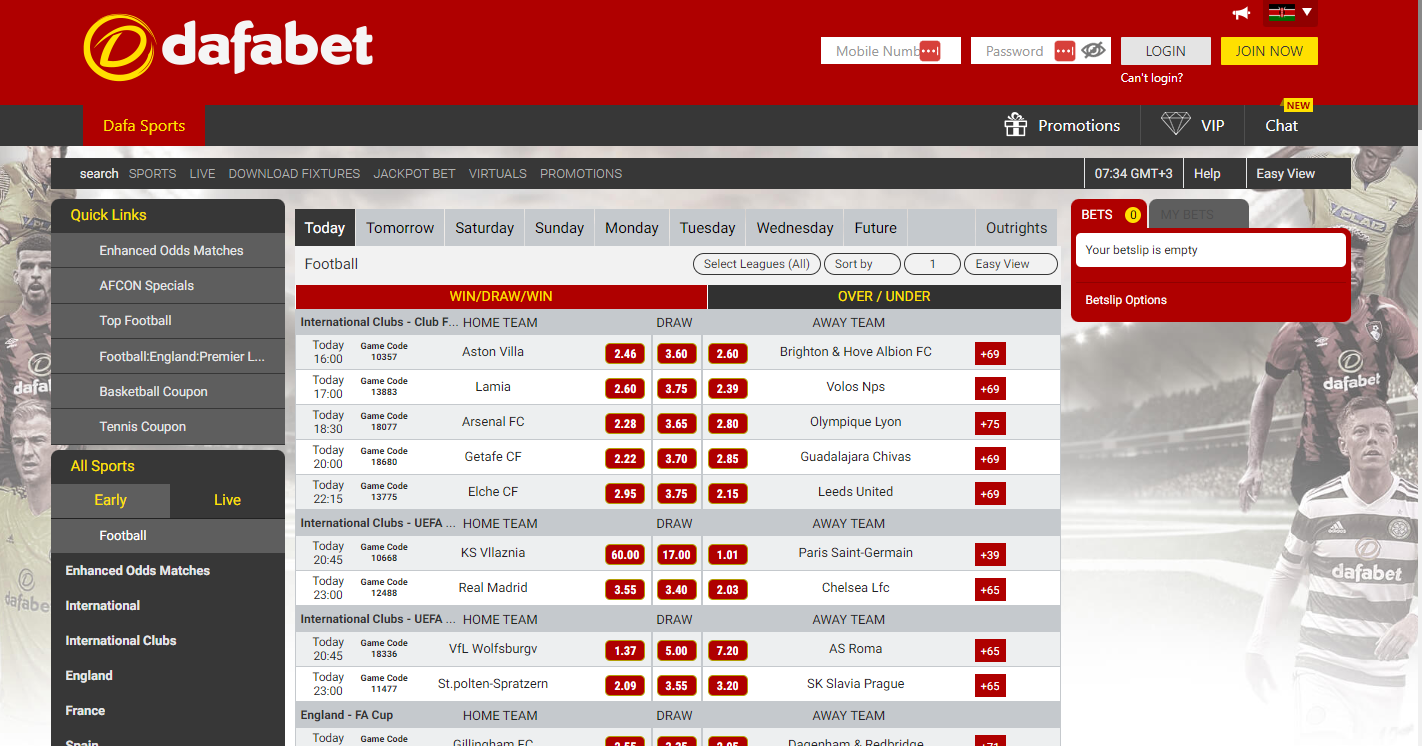1422x746 pixels.
Task: Click the Mobile Number input field
Action: tap(891, 51)
